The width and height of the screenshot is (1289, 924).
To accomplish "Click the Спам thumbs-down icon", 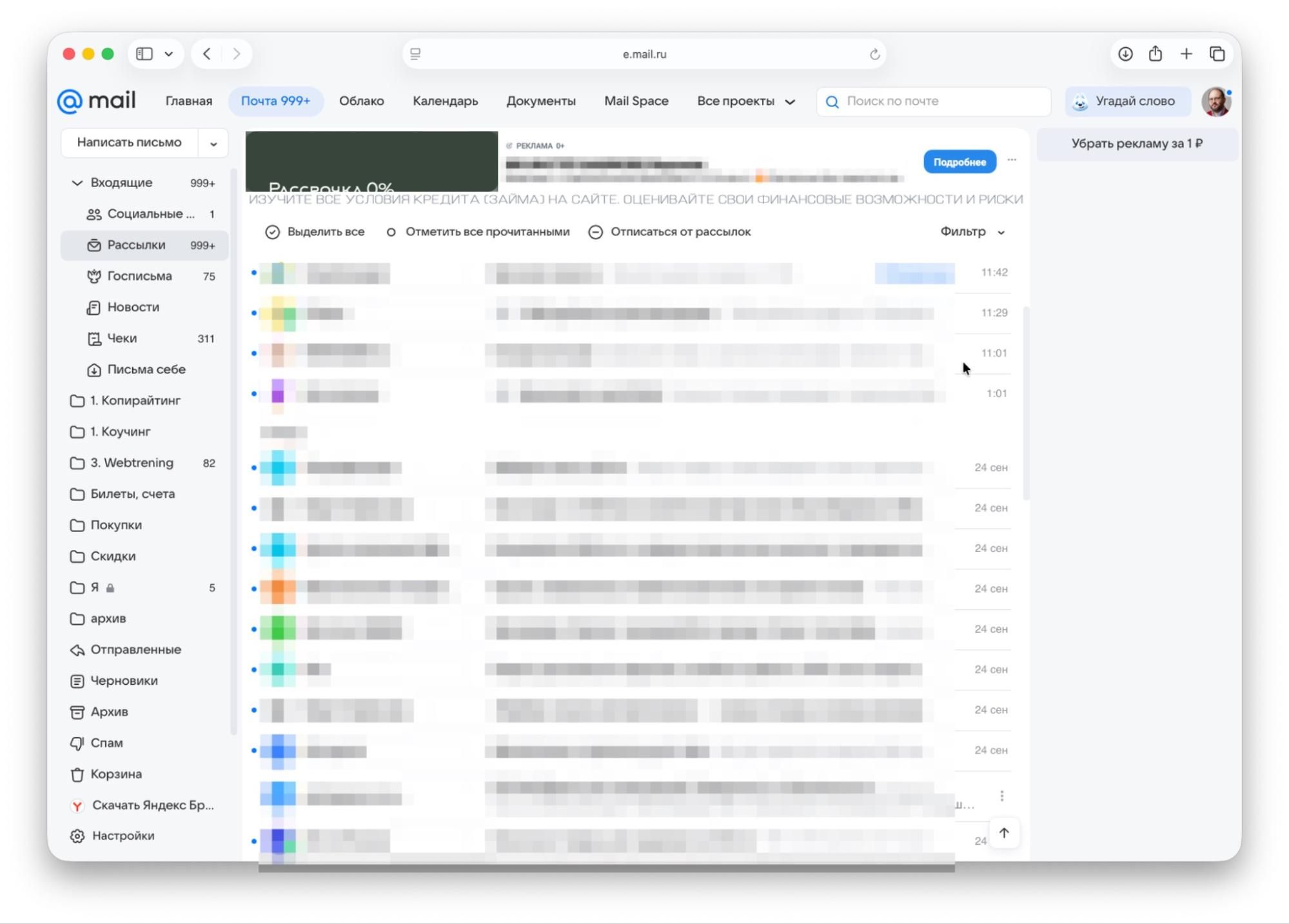I will click(77, 743).
